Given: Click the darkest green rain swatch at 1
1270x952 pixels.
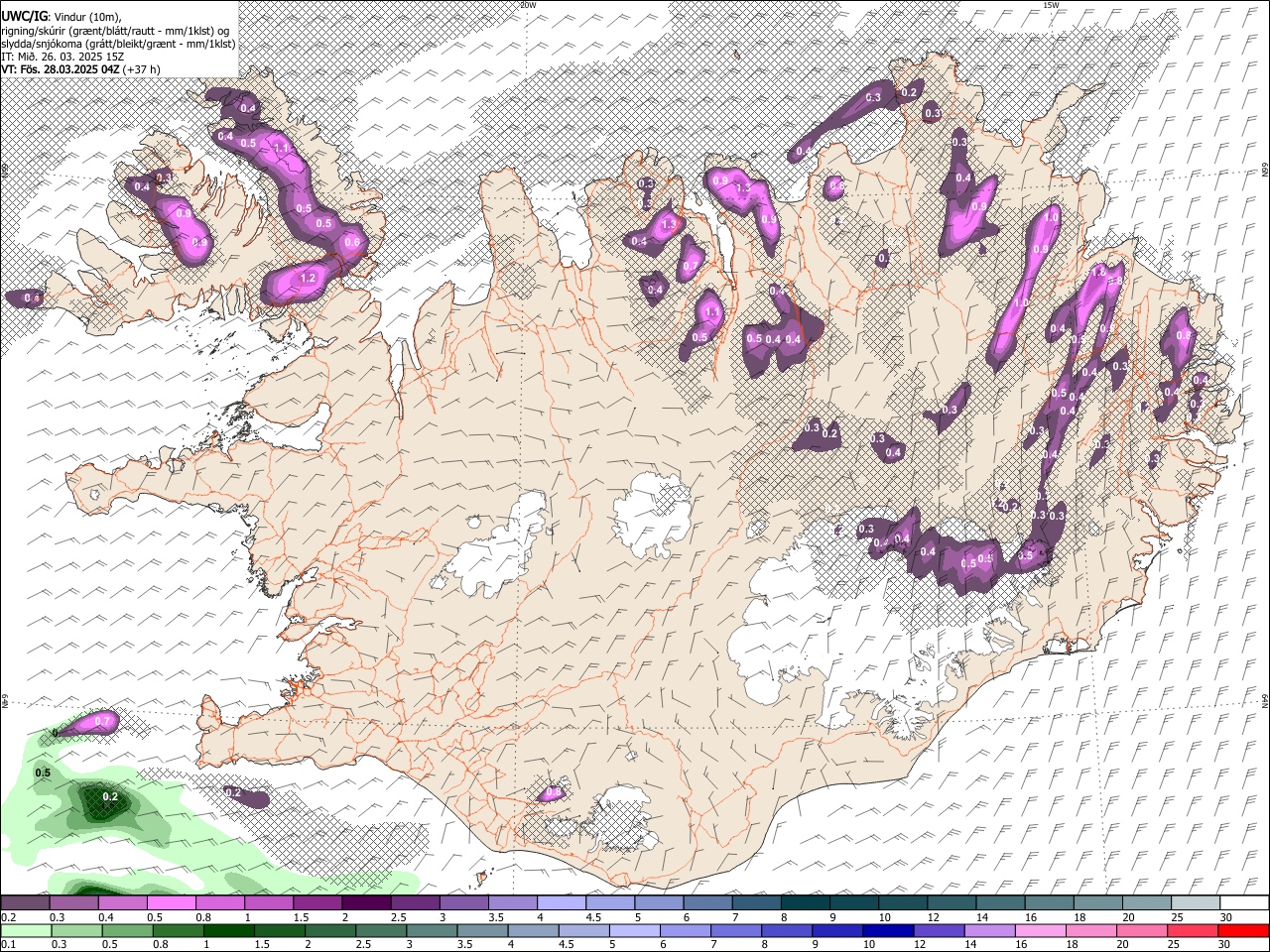Looking at the screenshot, I should [x=228, y=930].
